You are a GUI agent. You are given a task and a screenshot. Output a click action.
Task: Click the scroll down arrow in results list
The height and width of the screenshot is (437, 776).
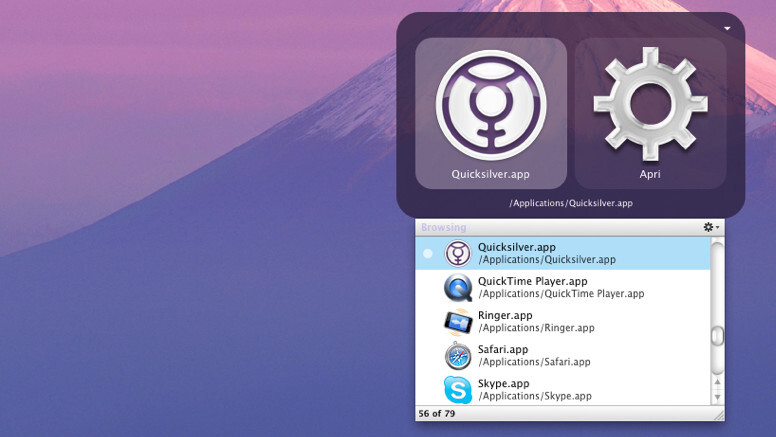coord(717,397)
